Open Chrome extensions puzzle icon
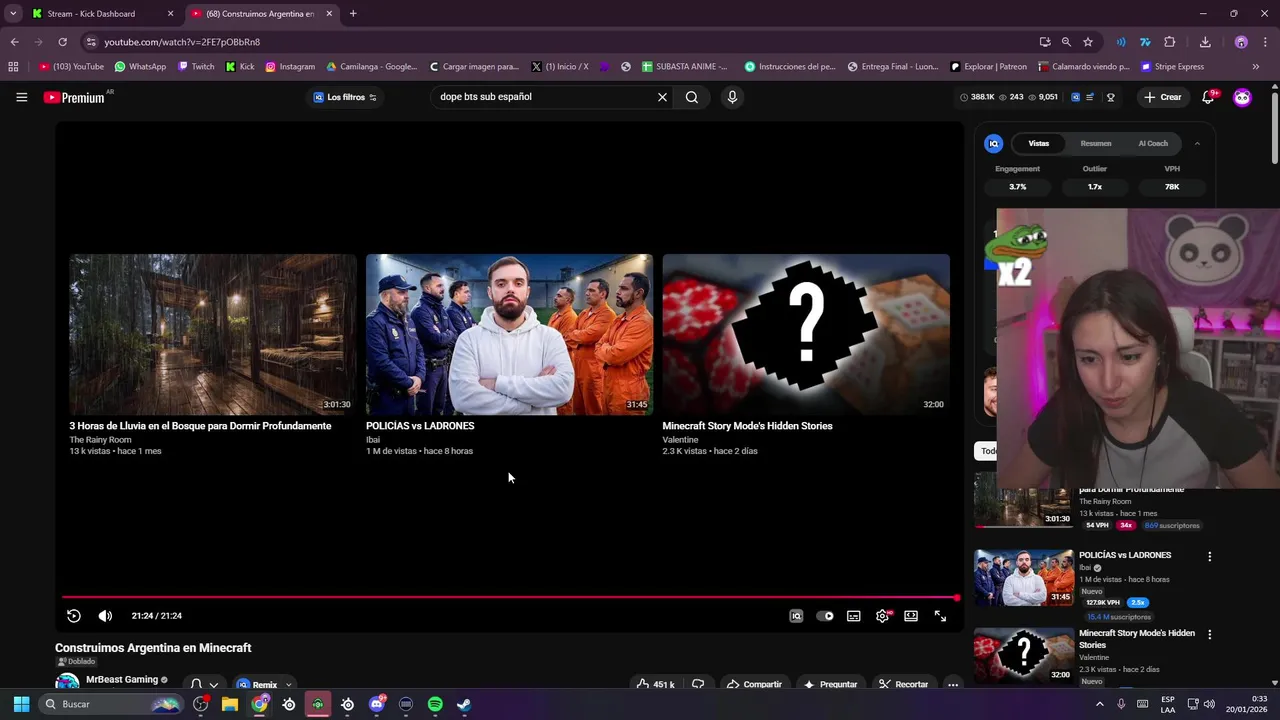Screen dimensions: 1280x720 coord(1170,42)
